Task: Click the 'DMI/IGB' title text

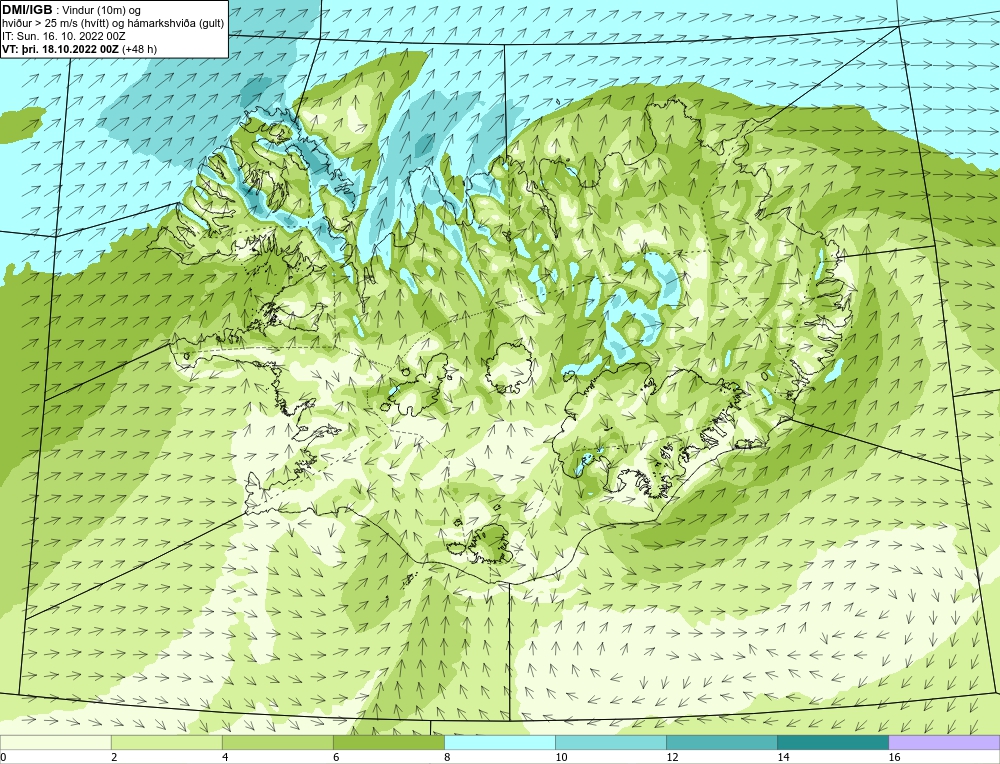Action: (27, 10)
